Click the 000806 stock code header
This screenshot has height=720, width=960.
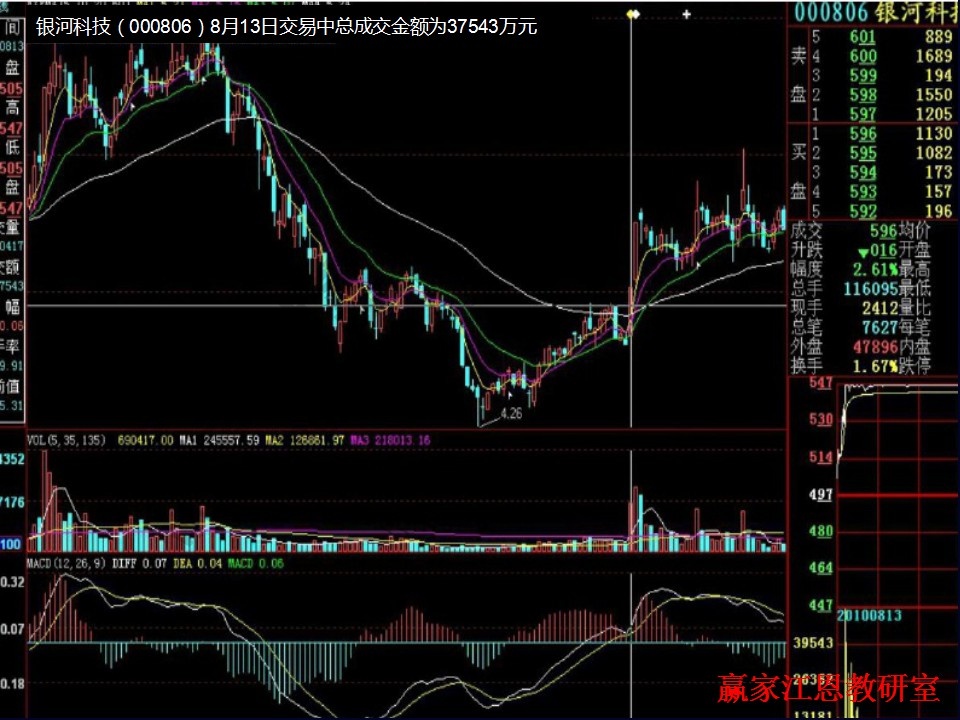pyautogui.click(x=835, y=12)
